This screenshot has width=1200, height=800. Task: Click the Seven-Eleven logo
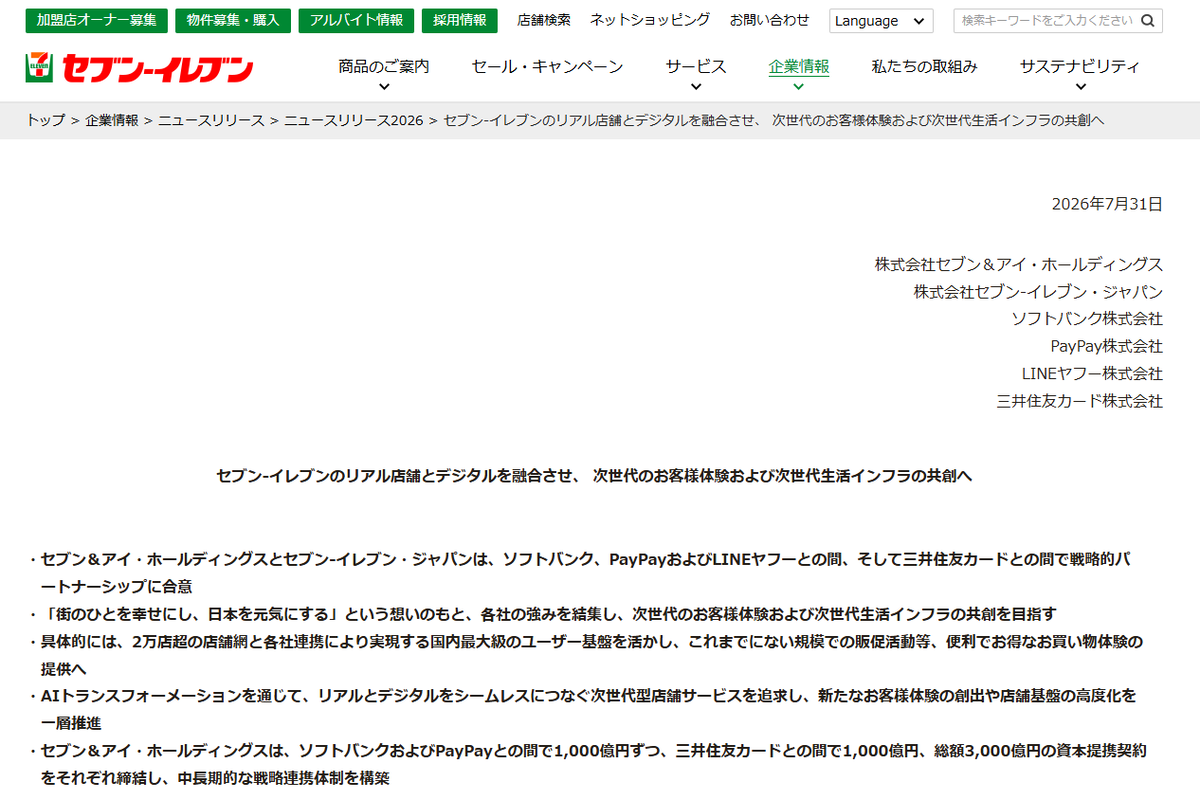[139, 68]
